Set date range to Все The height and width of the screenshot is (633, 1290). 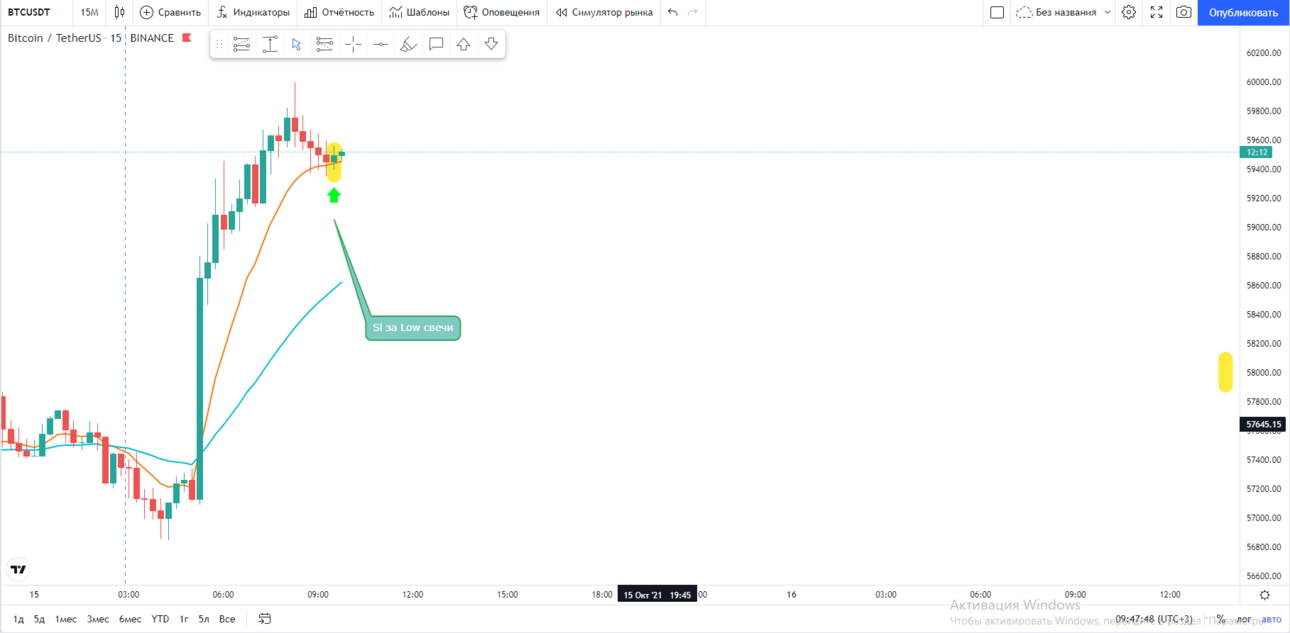227,619
